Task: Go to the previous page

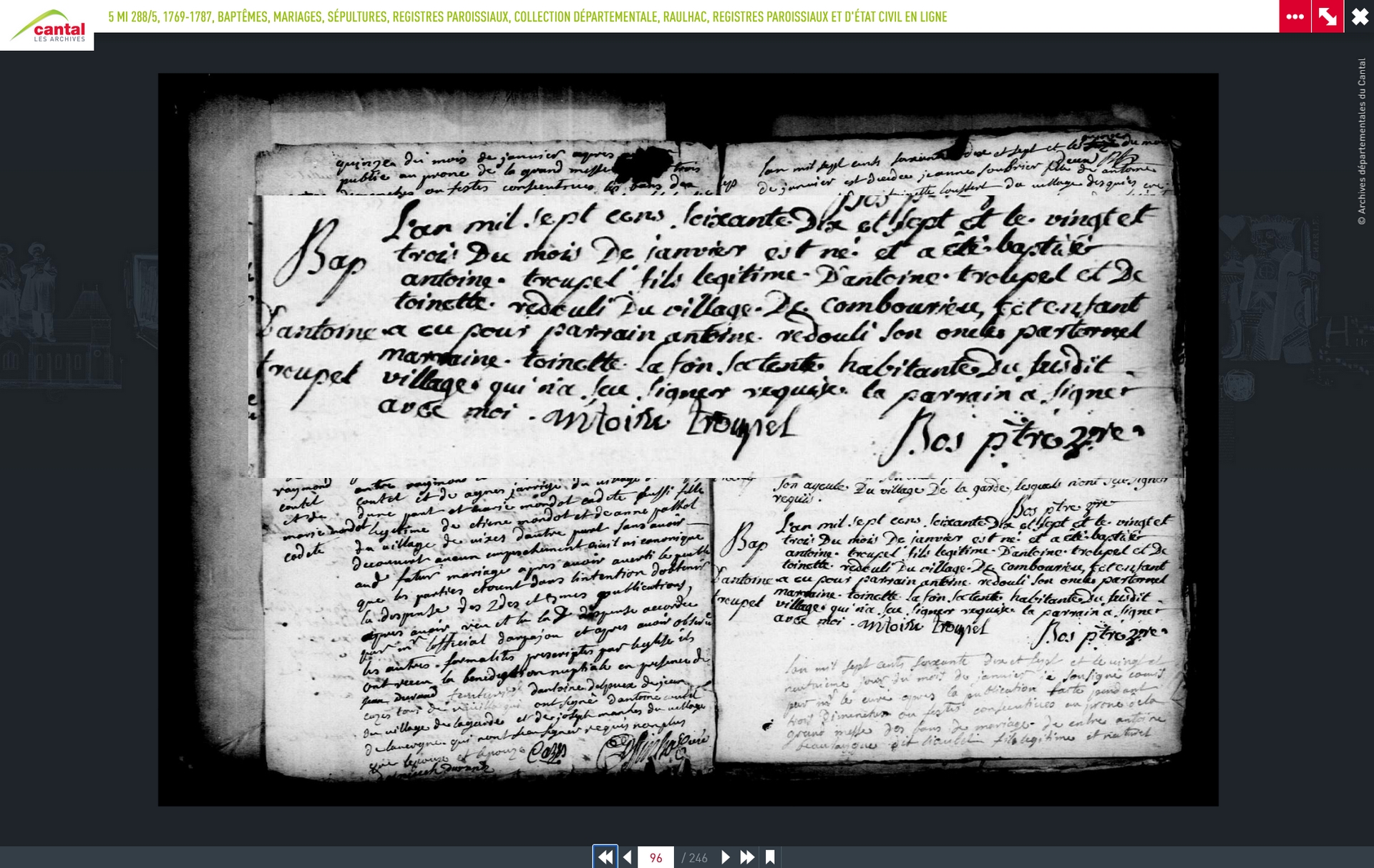Action: click(x=628, y=857)
